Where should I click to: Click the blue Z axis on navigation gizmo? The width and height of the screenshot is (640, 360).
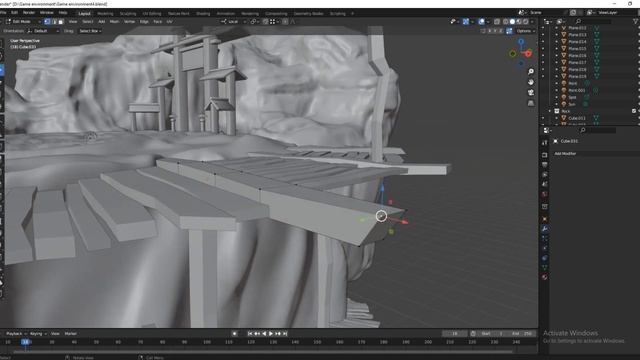[x=521, y=42]
